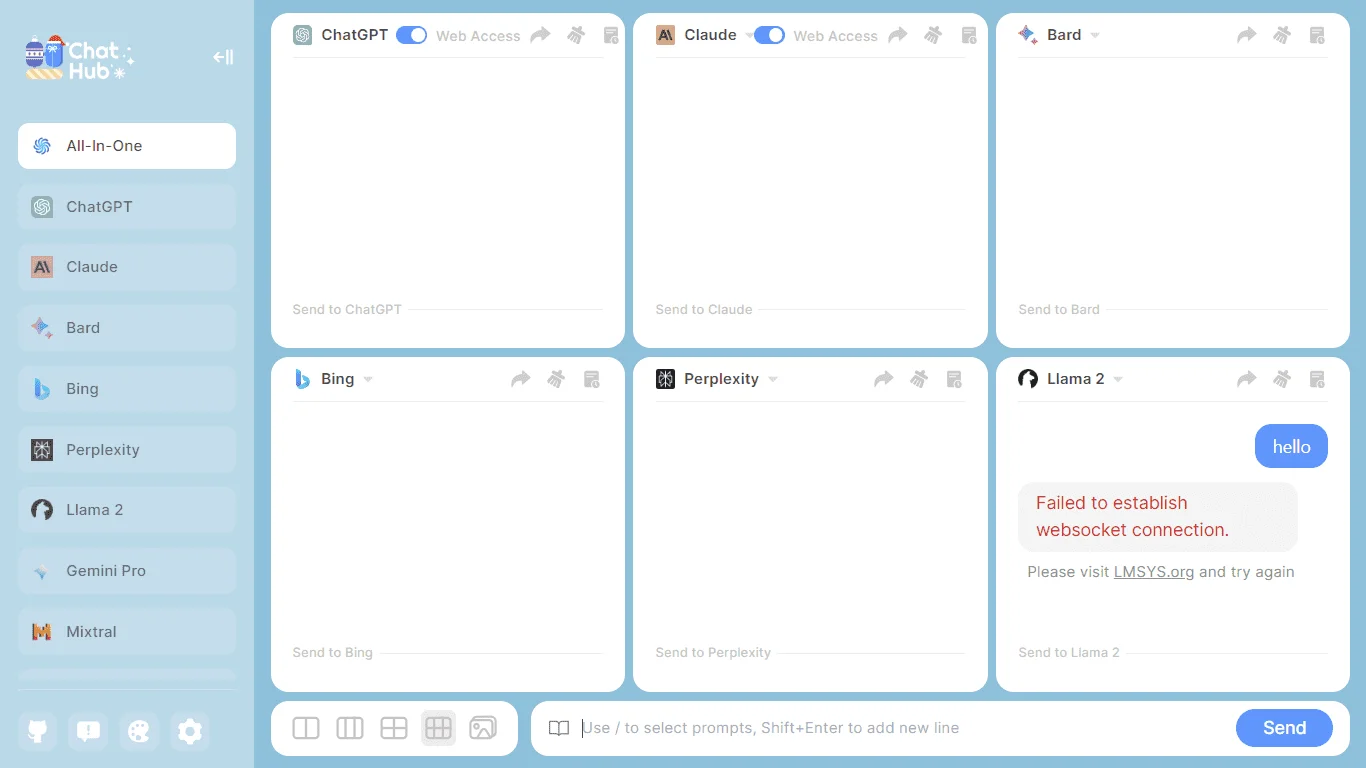Share the Llama 2 conversation
Screen dimensions: 1366x768
click(1246, 379)
